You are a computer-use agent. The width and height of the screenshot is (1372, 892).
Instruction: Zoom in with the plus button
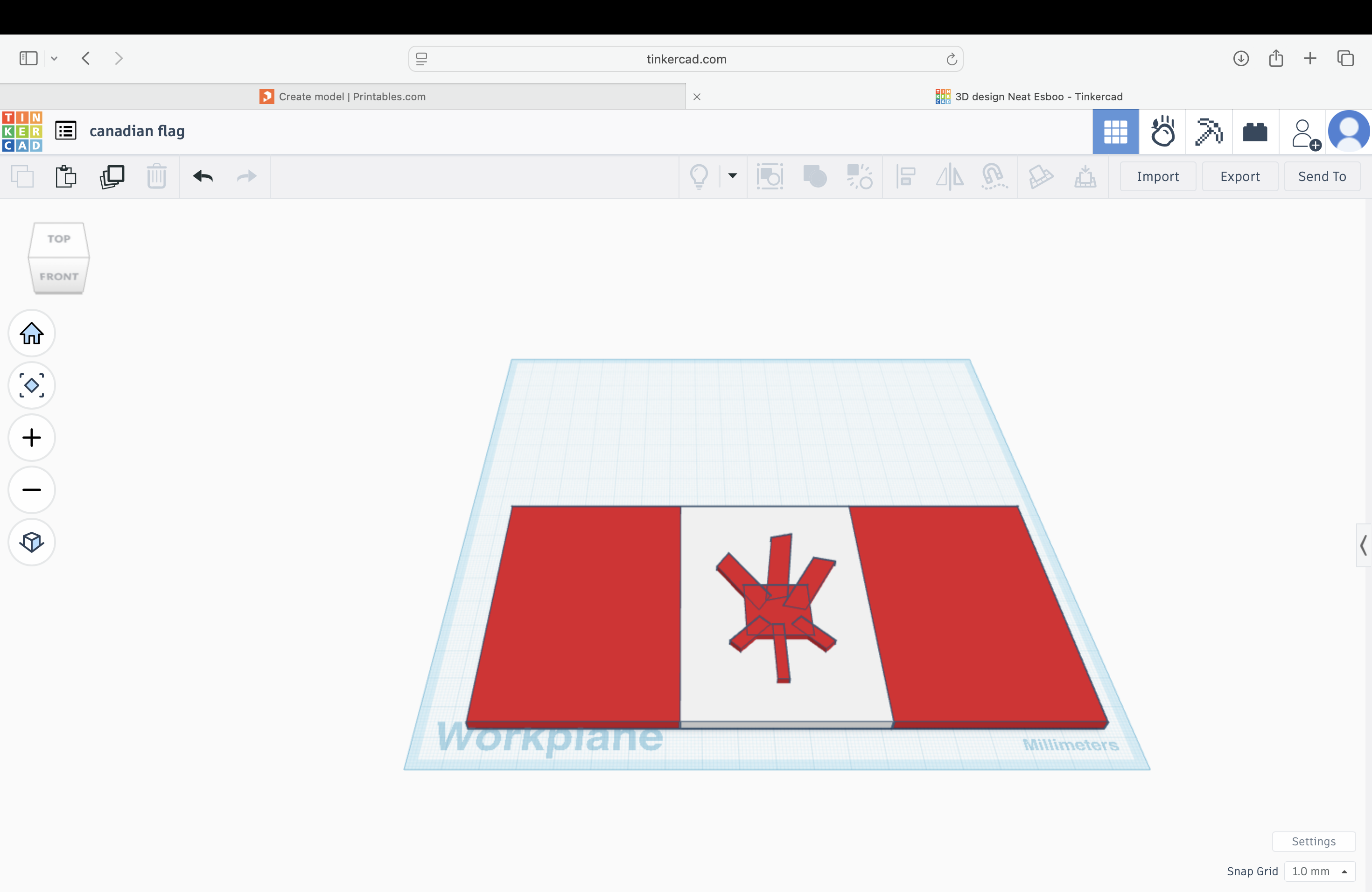32,437
